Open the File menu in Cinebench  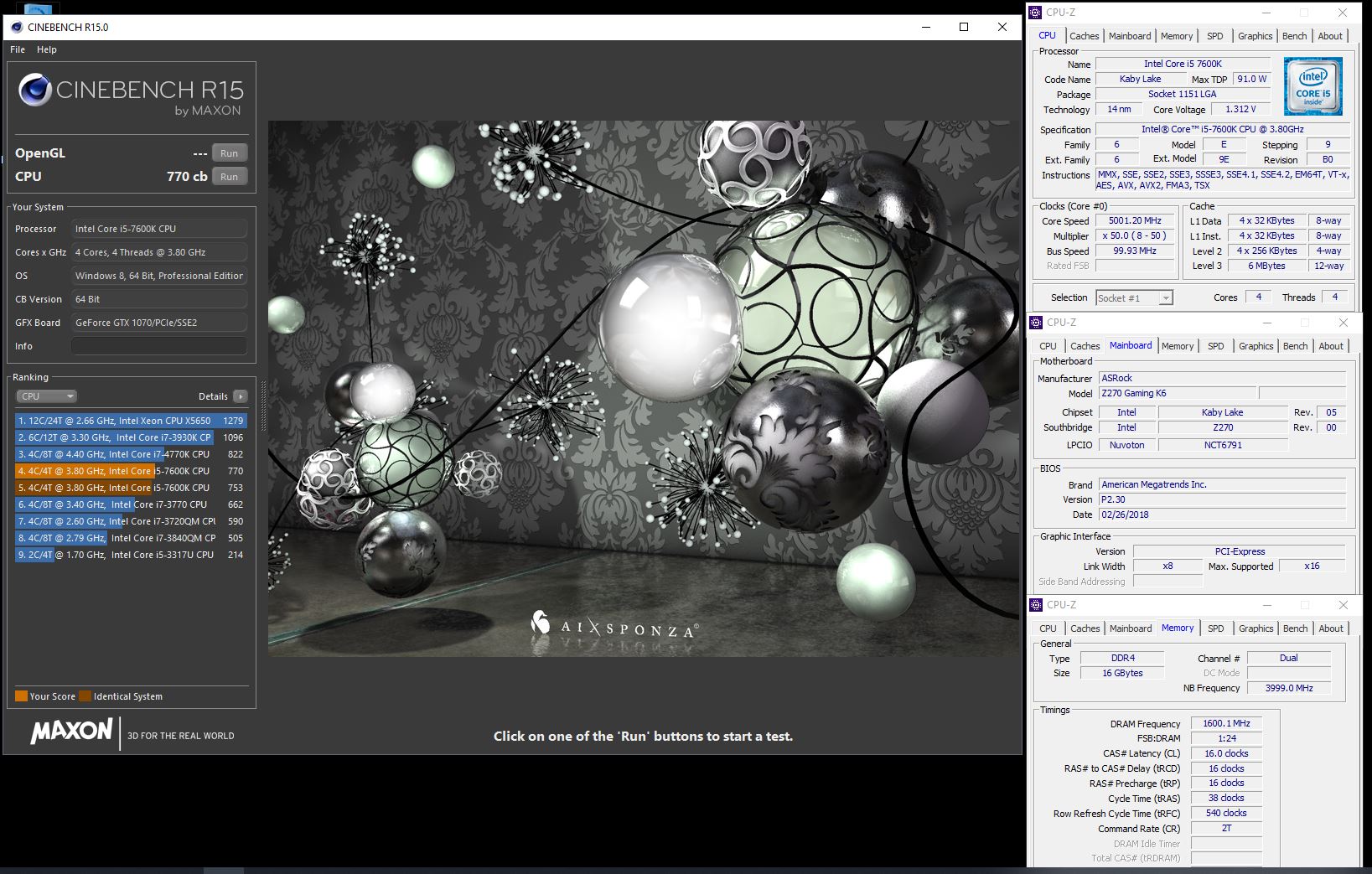tap(18, 49)
